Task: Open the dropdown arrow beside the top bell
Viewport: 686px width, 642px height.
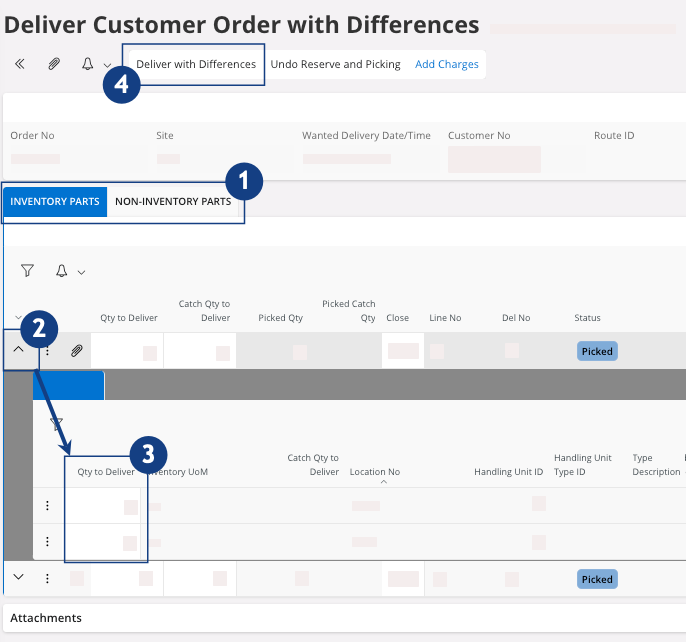Action: coord(107,66)
